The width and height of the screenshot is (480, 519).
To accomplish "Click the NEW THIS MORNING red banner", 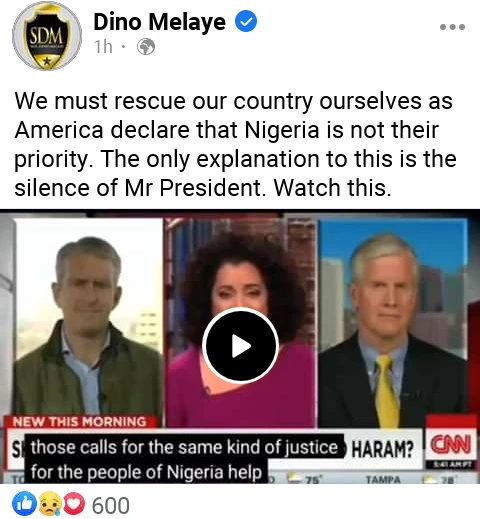I will (81, 422).
